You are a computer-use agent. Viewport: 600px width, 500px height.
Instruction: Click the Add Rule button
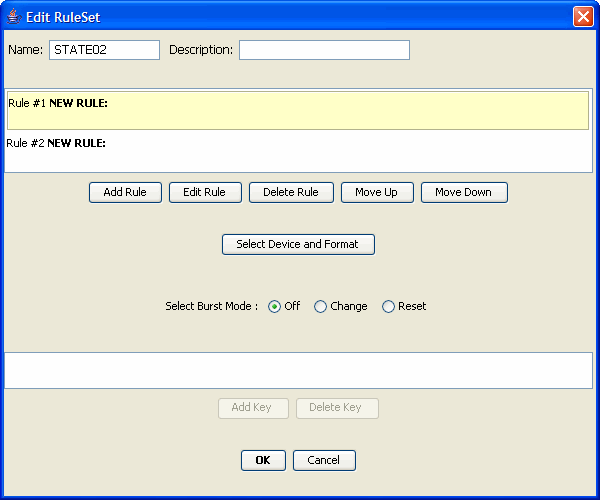125,192
